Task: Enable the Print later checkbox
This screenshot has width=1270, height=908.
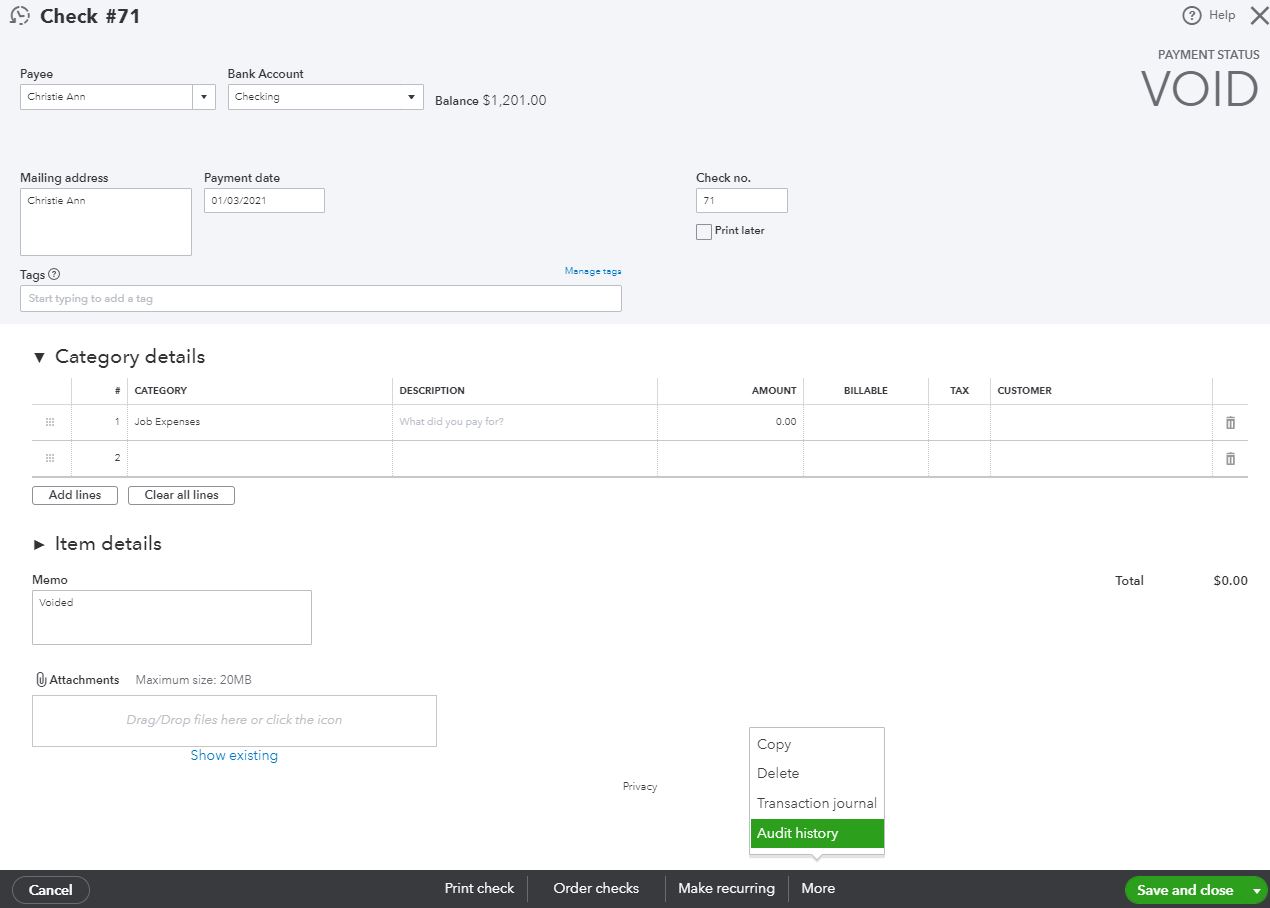Action: (704, 232)
